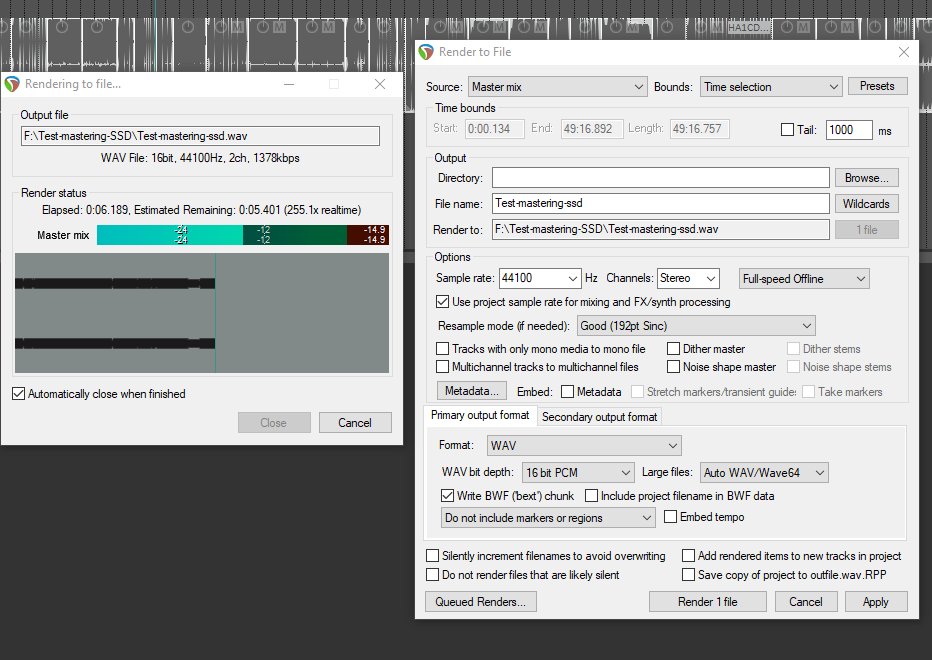The image size is (932, 660).
Task: Click the Master mix render level meter
Action: pos(243,235)
